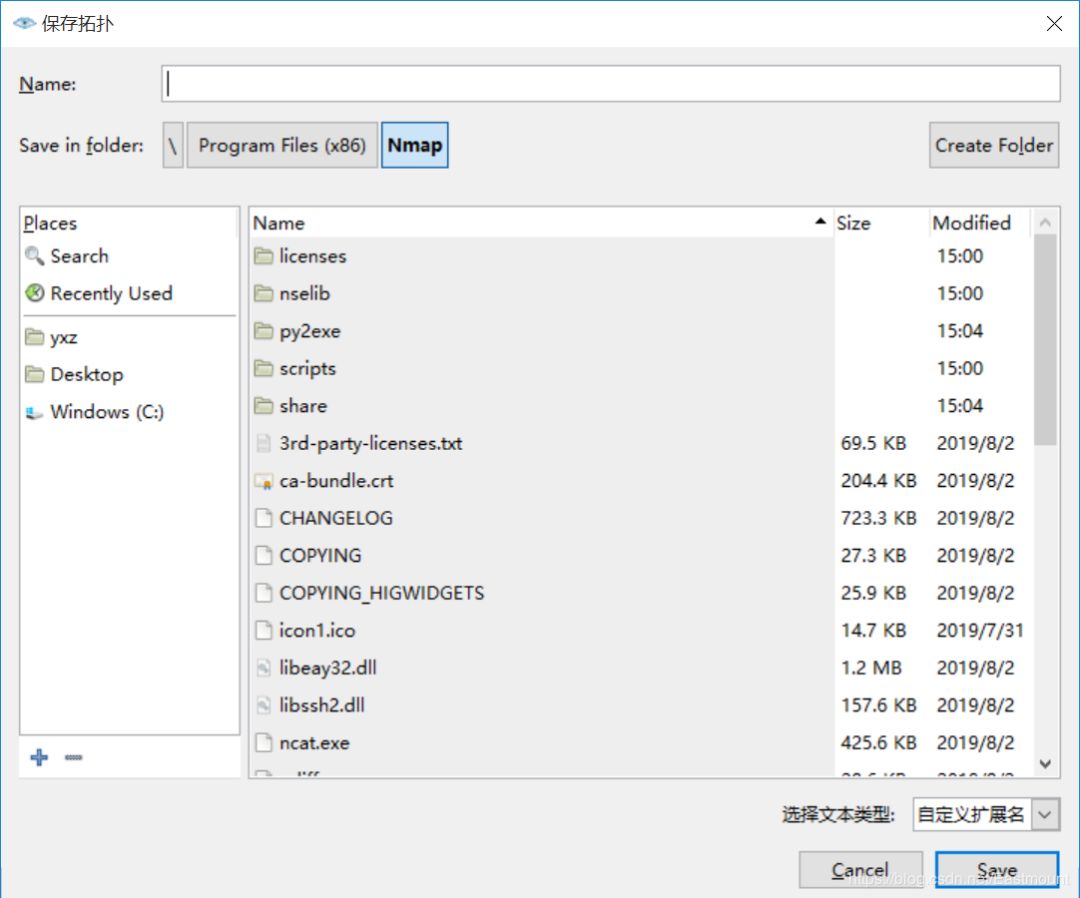Click the Save button
Screen dimensions: 1080x898
click(996, 869)
